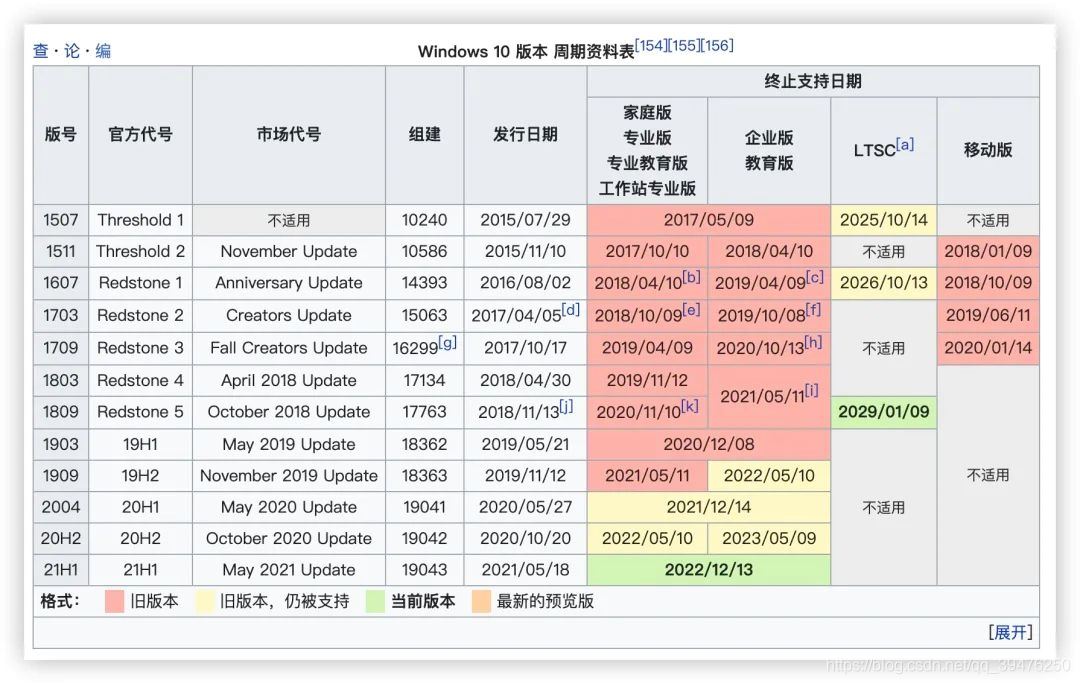Open footnote [i] beside 2021/05/11 in the enterprise column

tap(812, 391)
